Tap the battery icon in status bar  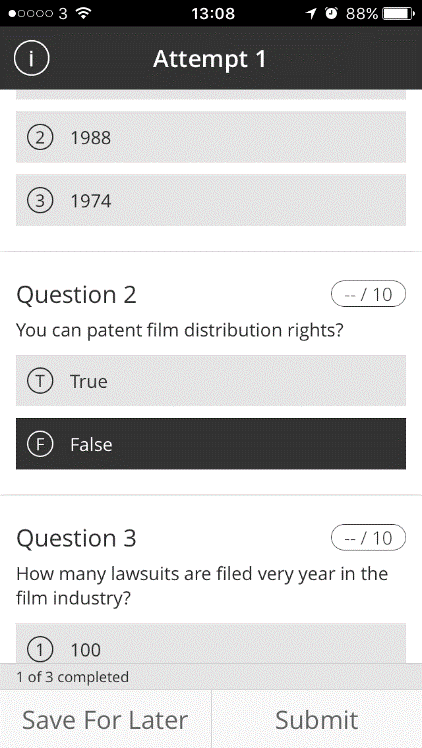[x=399, y=13]
